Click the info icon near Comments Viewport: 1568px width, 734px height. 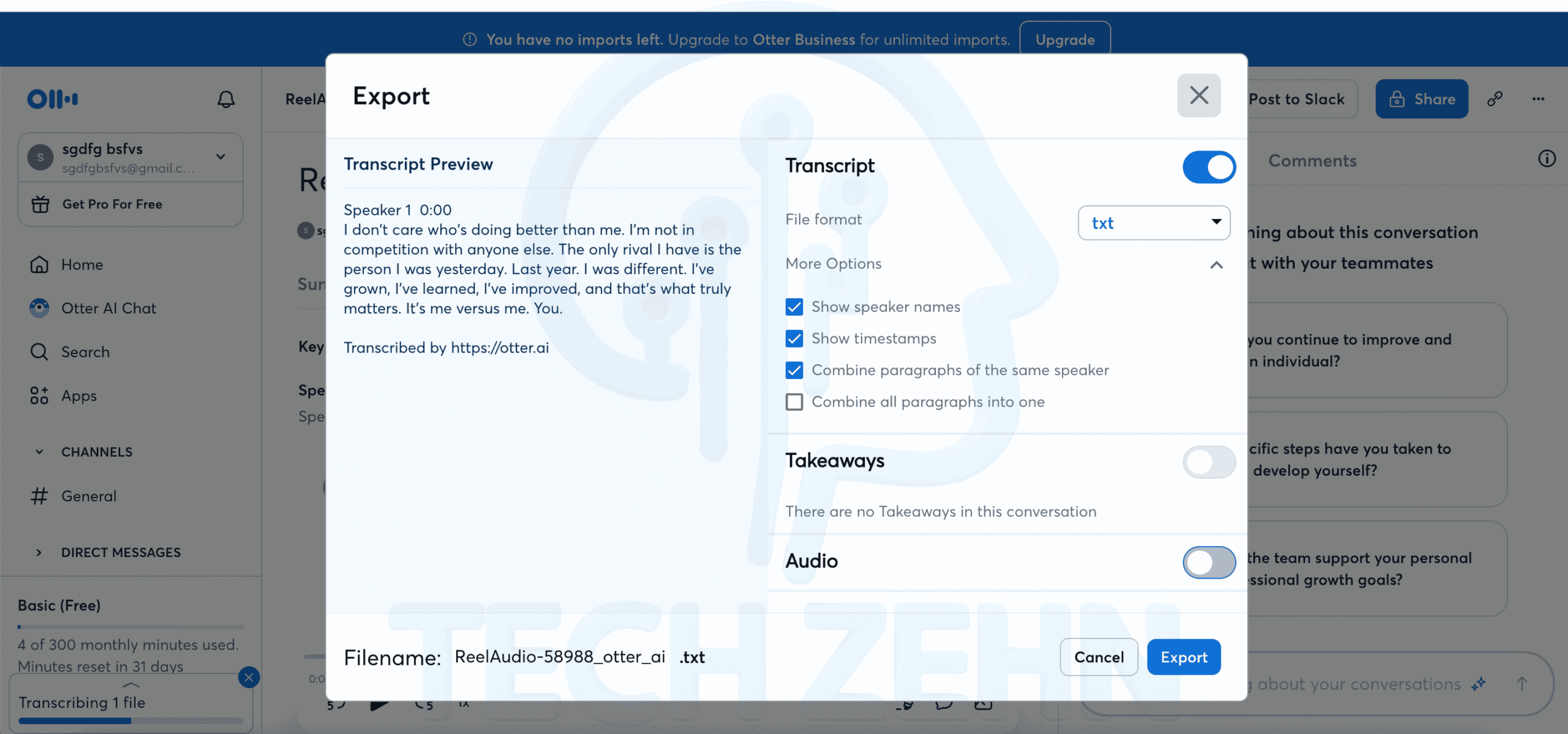1547,159
